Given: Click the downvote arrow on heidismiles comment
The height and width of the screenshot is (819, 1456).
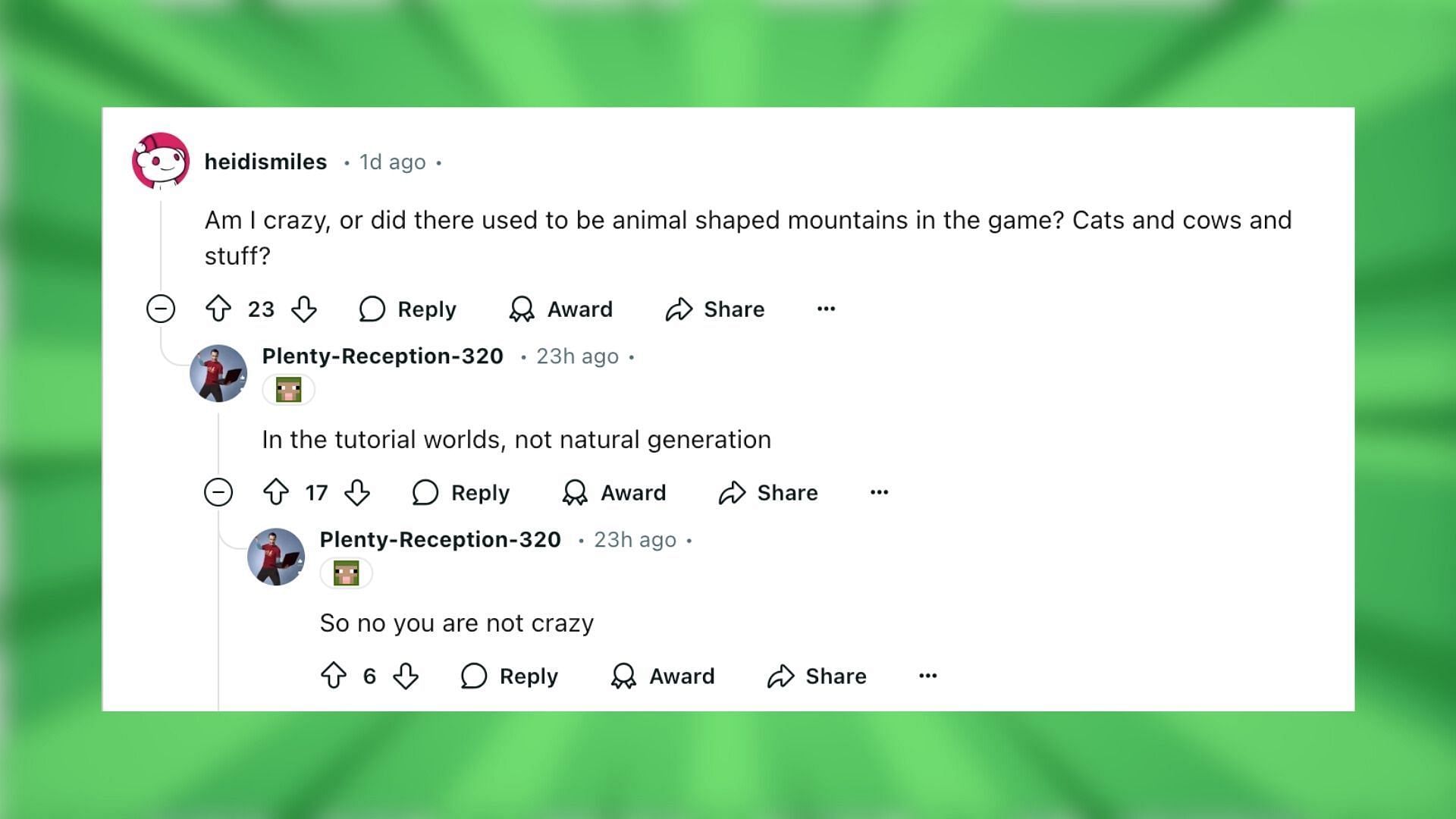Looking at the screenshot, I should [305, 309].
